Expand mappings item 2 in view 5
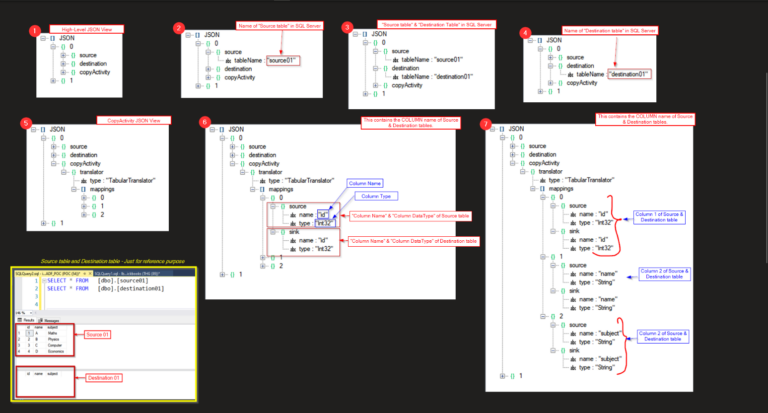Screen dimensions: 768x413 point(84,215)
